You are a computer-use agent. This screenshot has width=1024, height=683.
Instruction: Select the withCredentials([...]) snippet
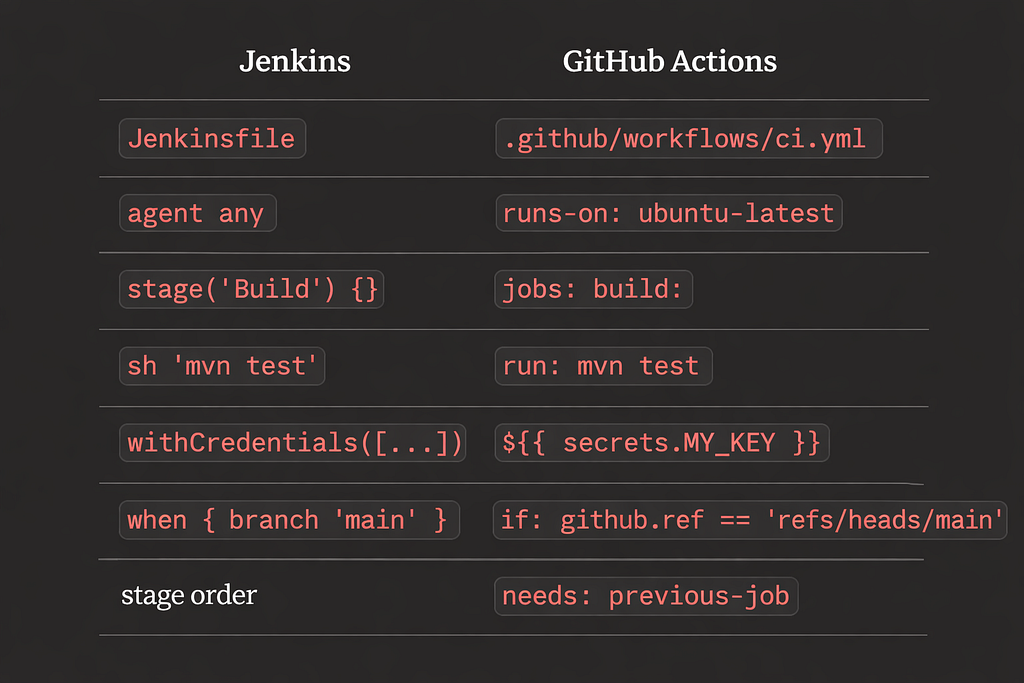[x=293, y=443]
